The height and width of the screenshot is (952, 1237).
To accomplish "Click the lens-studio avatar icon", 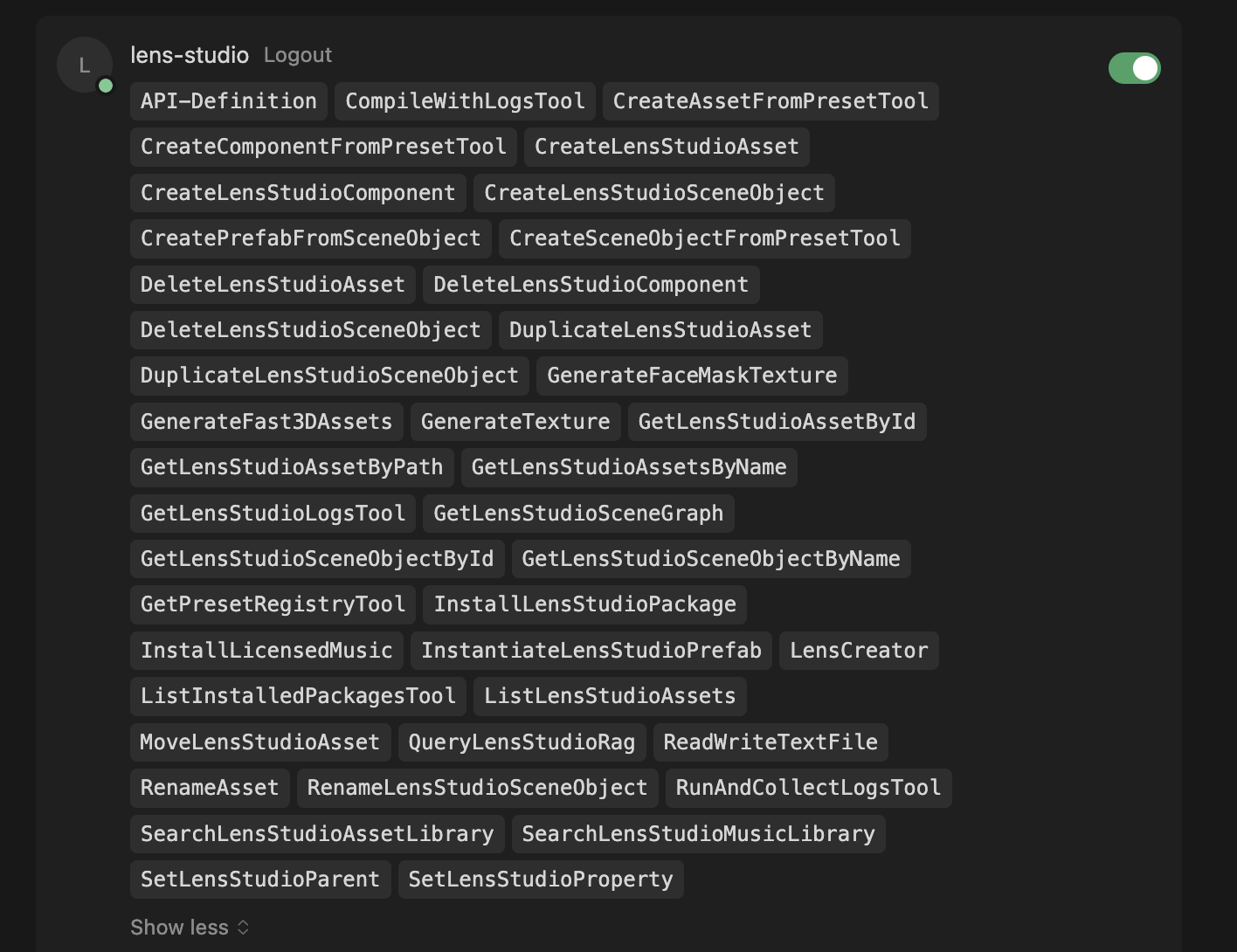I will (x=85, y=65).
